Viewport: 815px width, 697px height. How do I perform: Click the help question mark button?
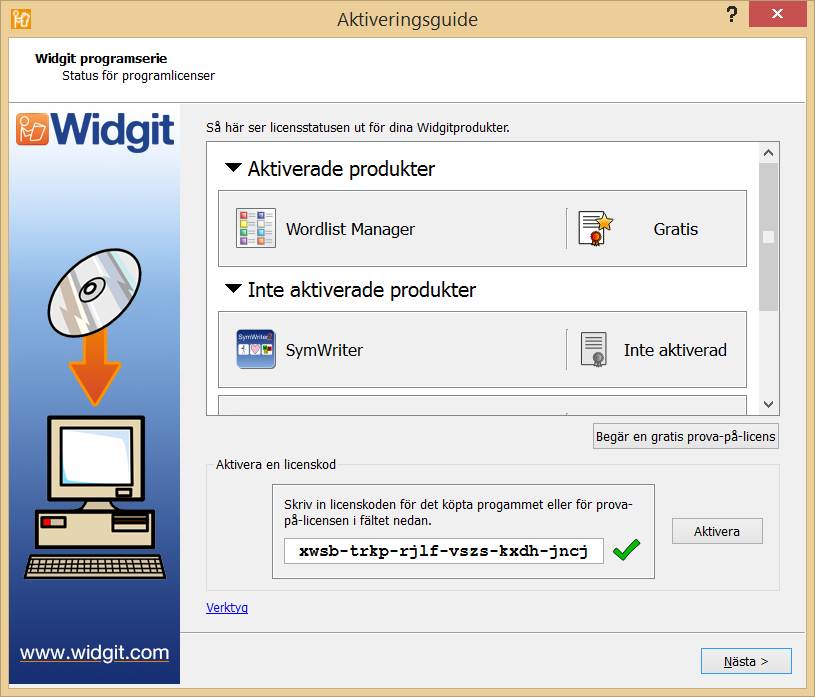(x=732, y=14)
